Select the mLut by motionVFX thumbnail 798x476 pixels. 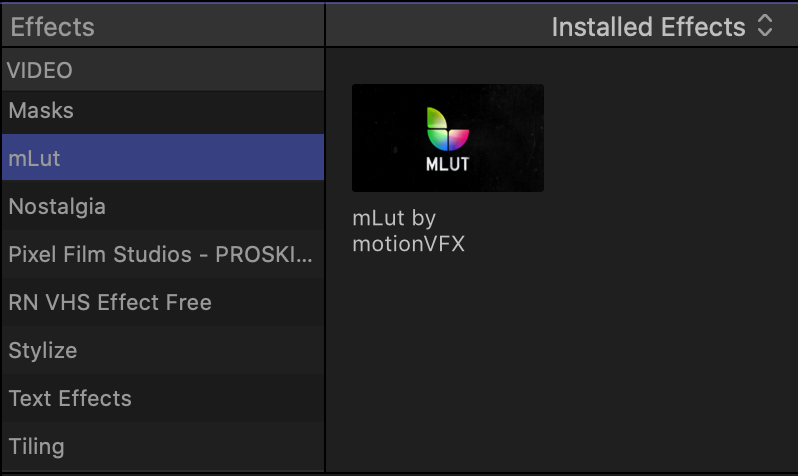click(448, 138)
